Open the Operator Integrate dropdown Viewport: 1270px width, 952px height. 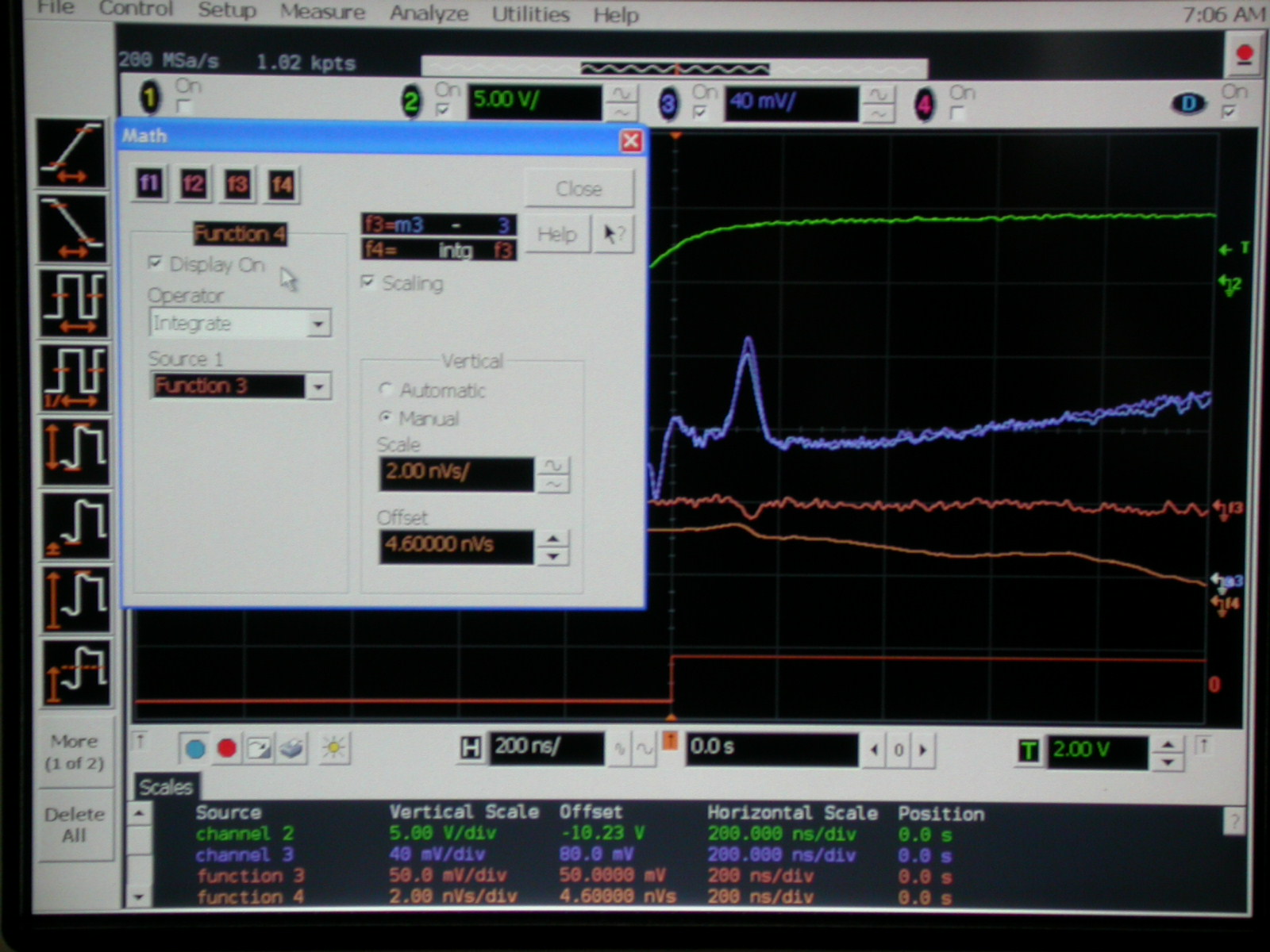[x=318, y=324]
